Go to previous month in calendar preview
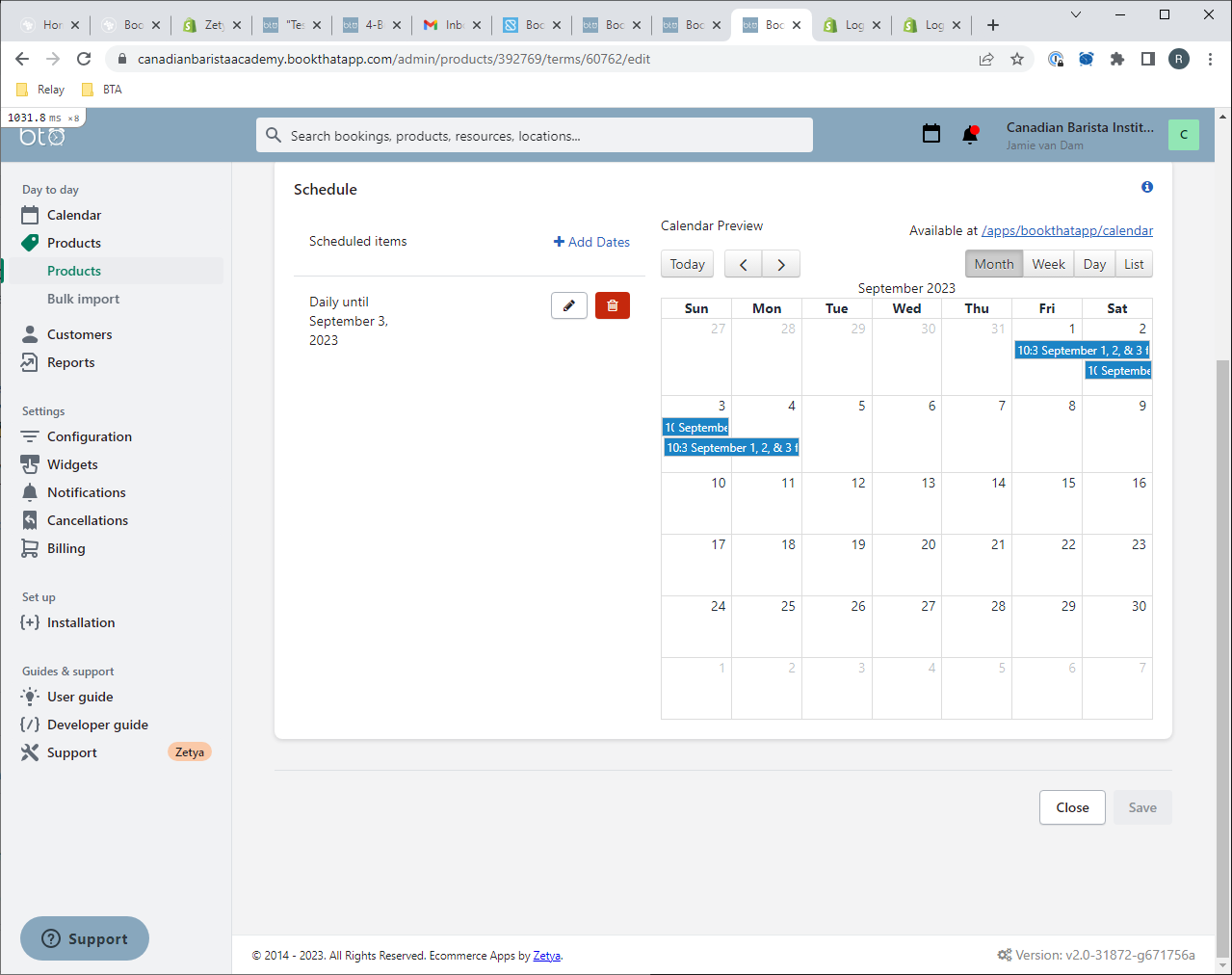The height and width of the screenshot is (975, 1232). 743,264
